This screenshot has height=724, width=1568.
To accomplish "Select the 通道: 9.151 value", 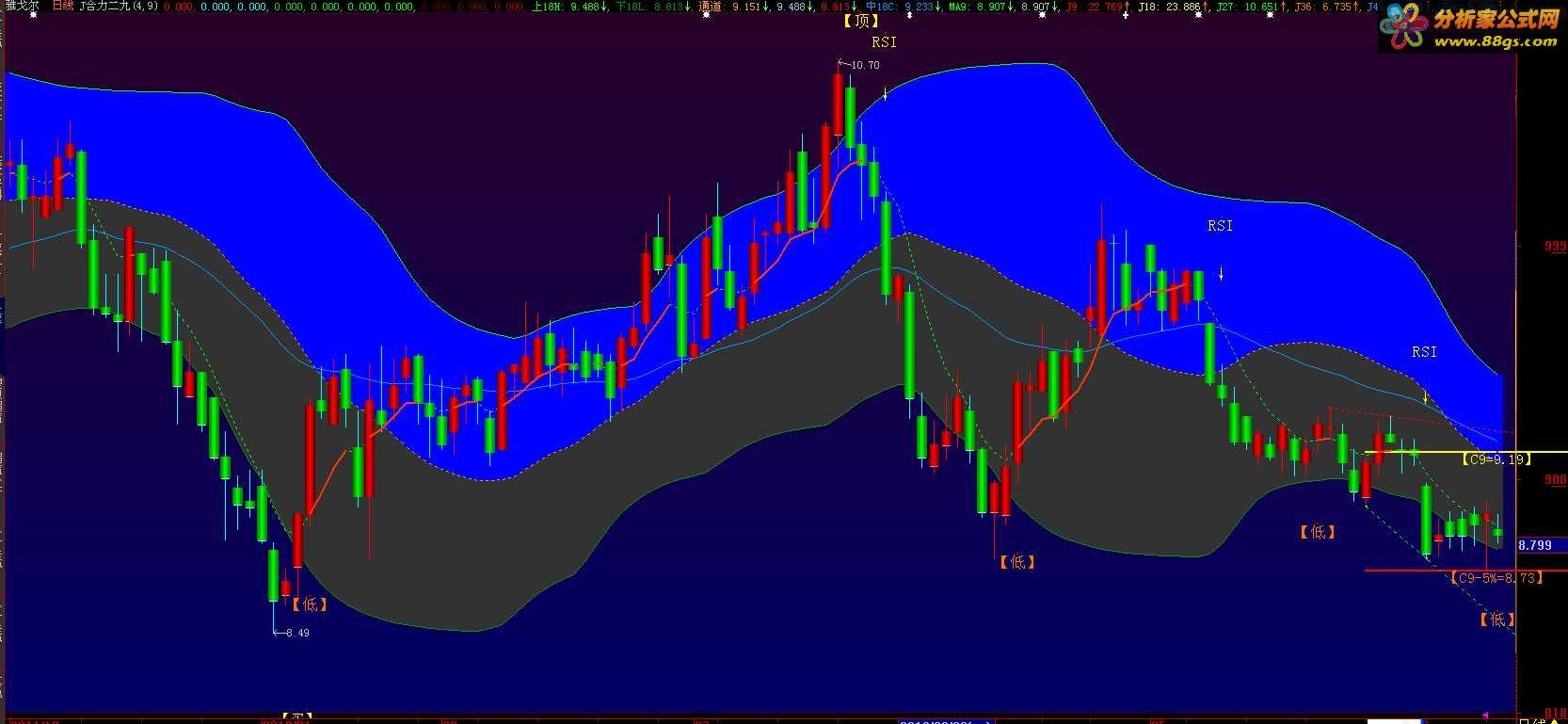I will pyautogui.click(x=735, y=7).
